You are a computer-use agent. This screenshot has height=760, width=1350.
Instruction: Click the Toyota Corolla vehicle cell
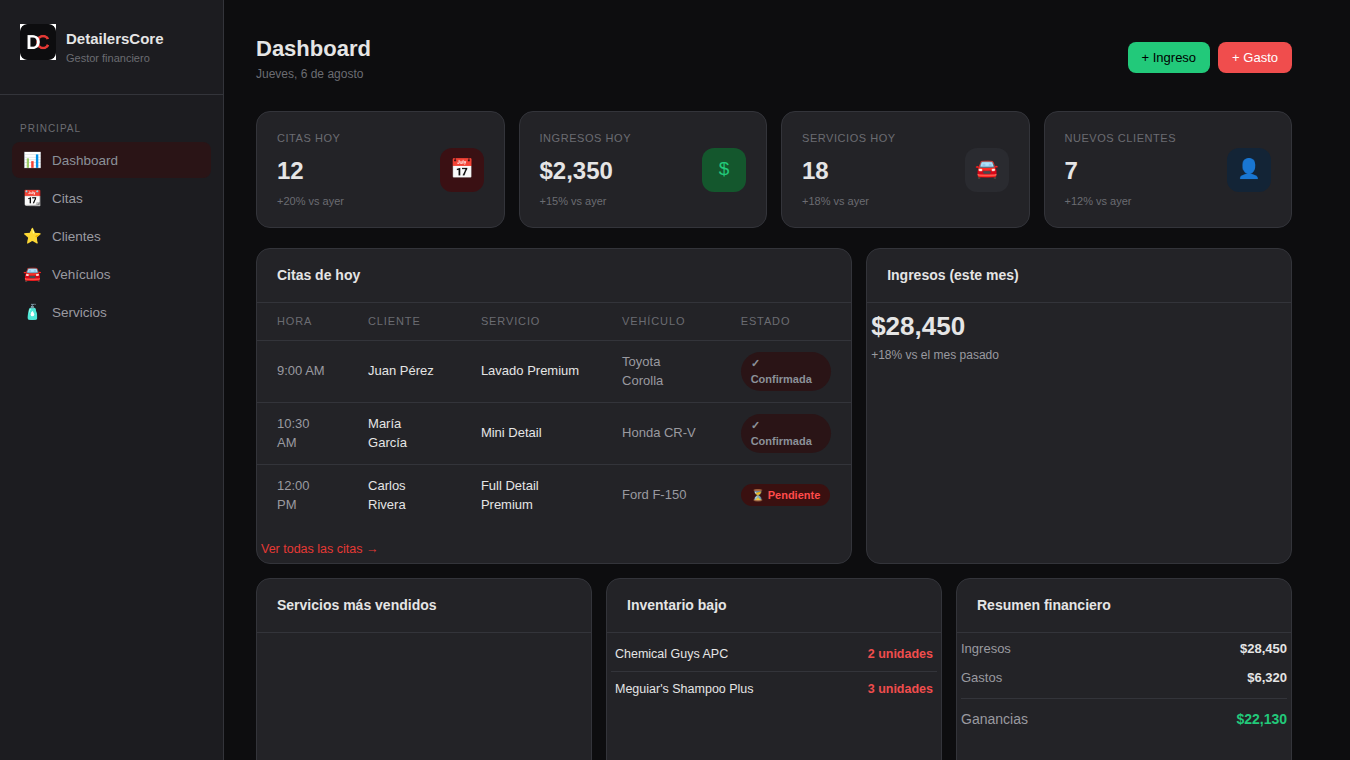(643, 371)
